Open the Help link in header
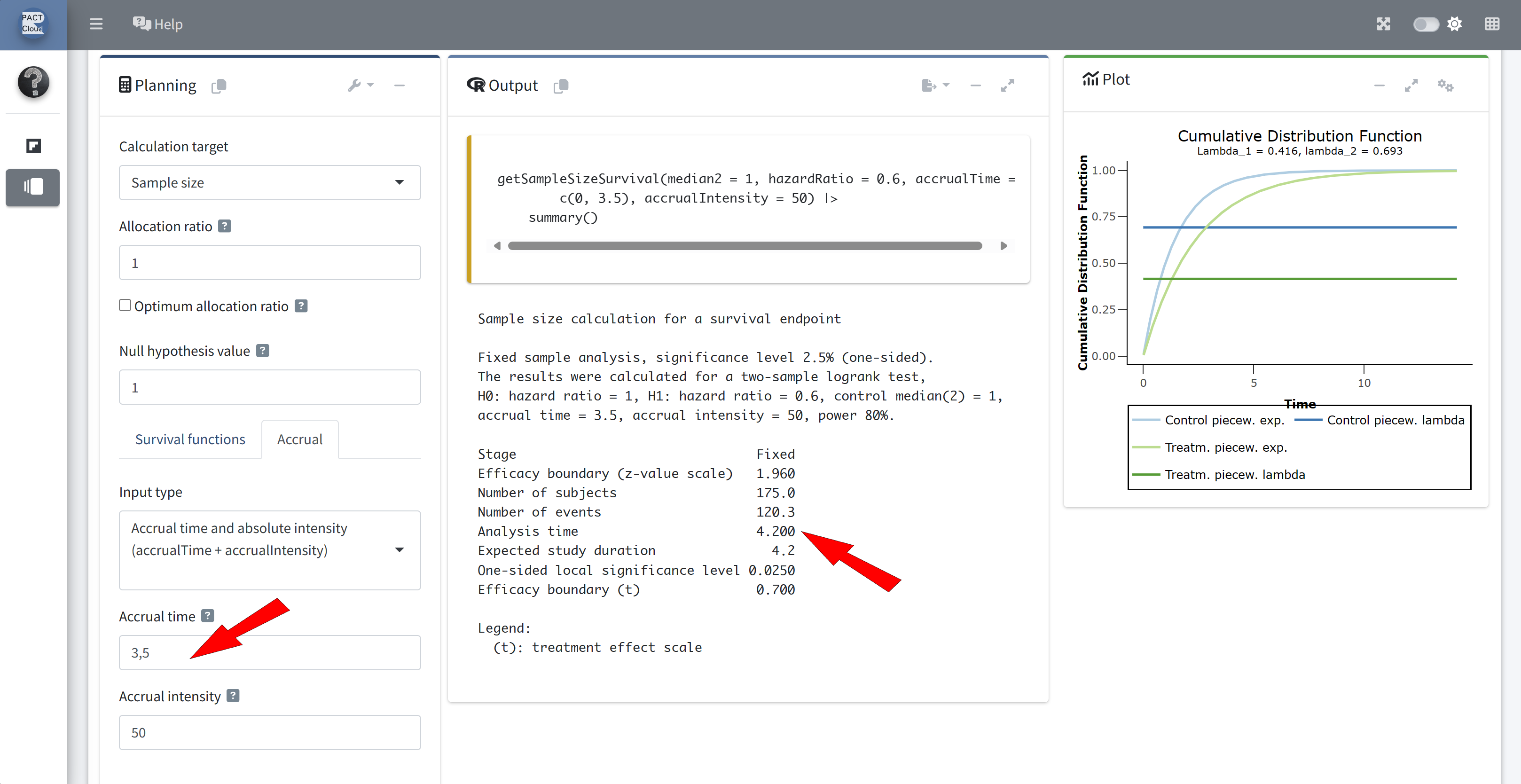 point(157,24)
